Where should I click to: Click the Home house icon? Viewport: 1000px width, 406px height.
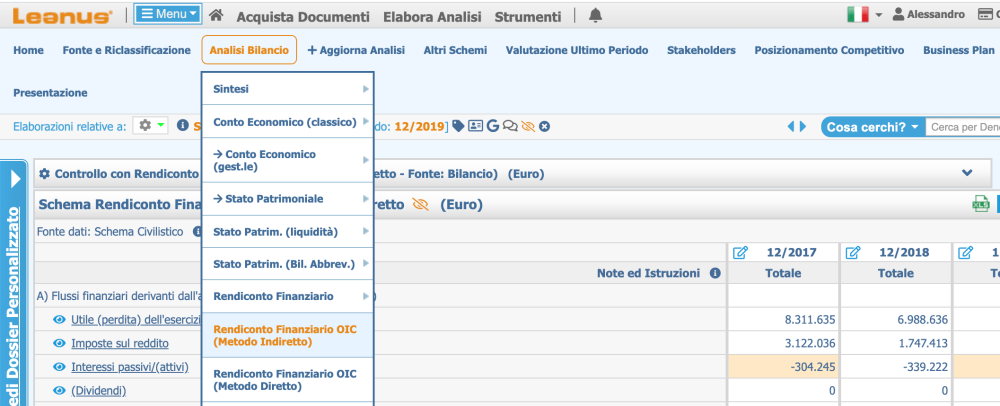tap(216, 16)
